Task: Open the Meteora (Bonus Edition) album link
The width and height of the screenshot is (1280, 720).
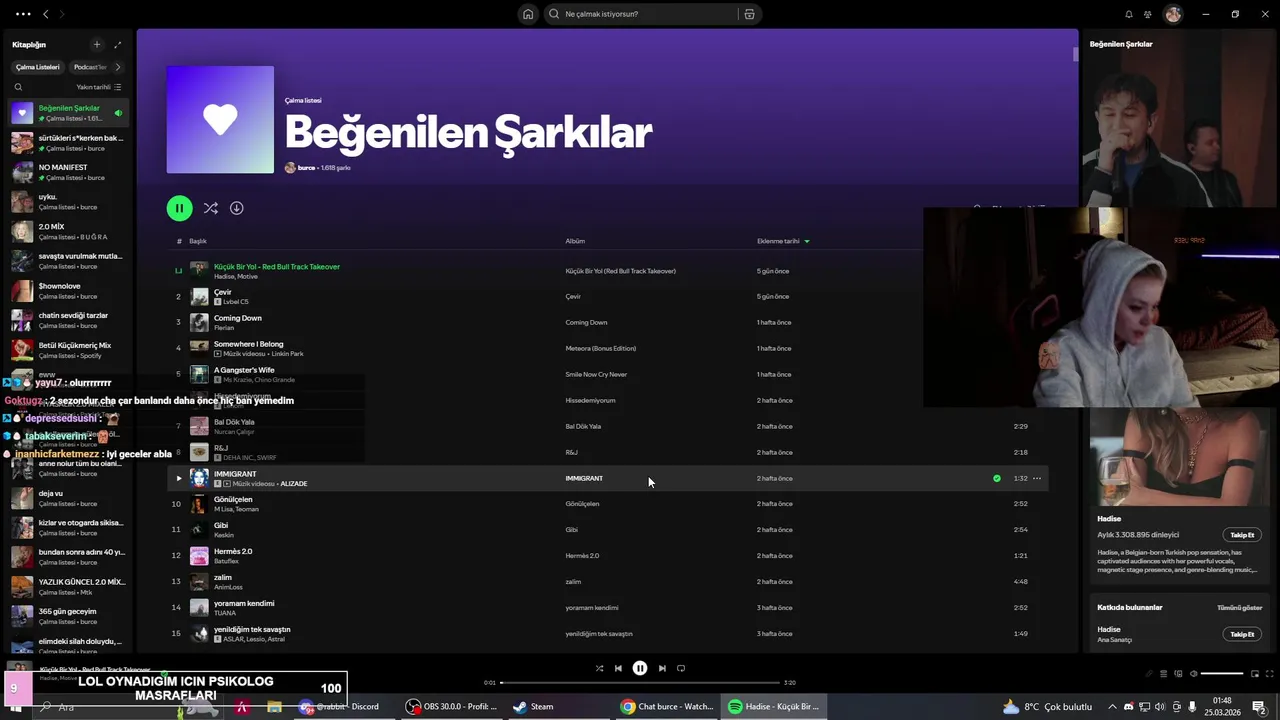Action: (x=601, y=348)
